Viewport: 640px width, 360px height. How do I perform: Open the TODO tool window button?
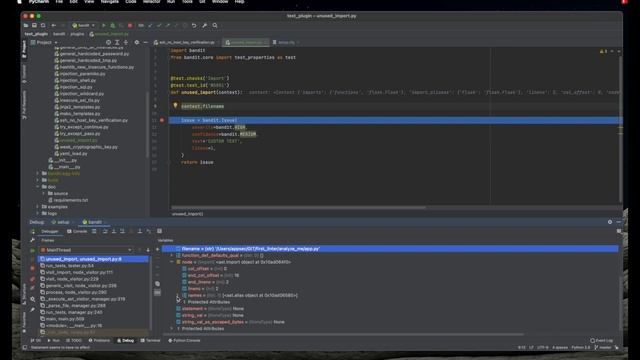(x=74, y=340)
